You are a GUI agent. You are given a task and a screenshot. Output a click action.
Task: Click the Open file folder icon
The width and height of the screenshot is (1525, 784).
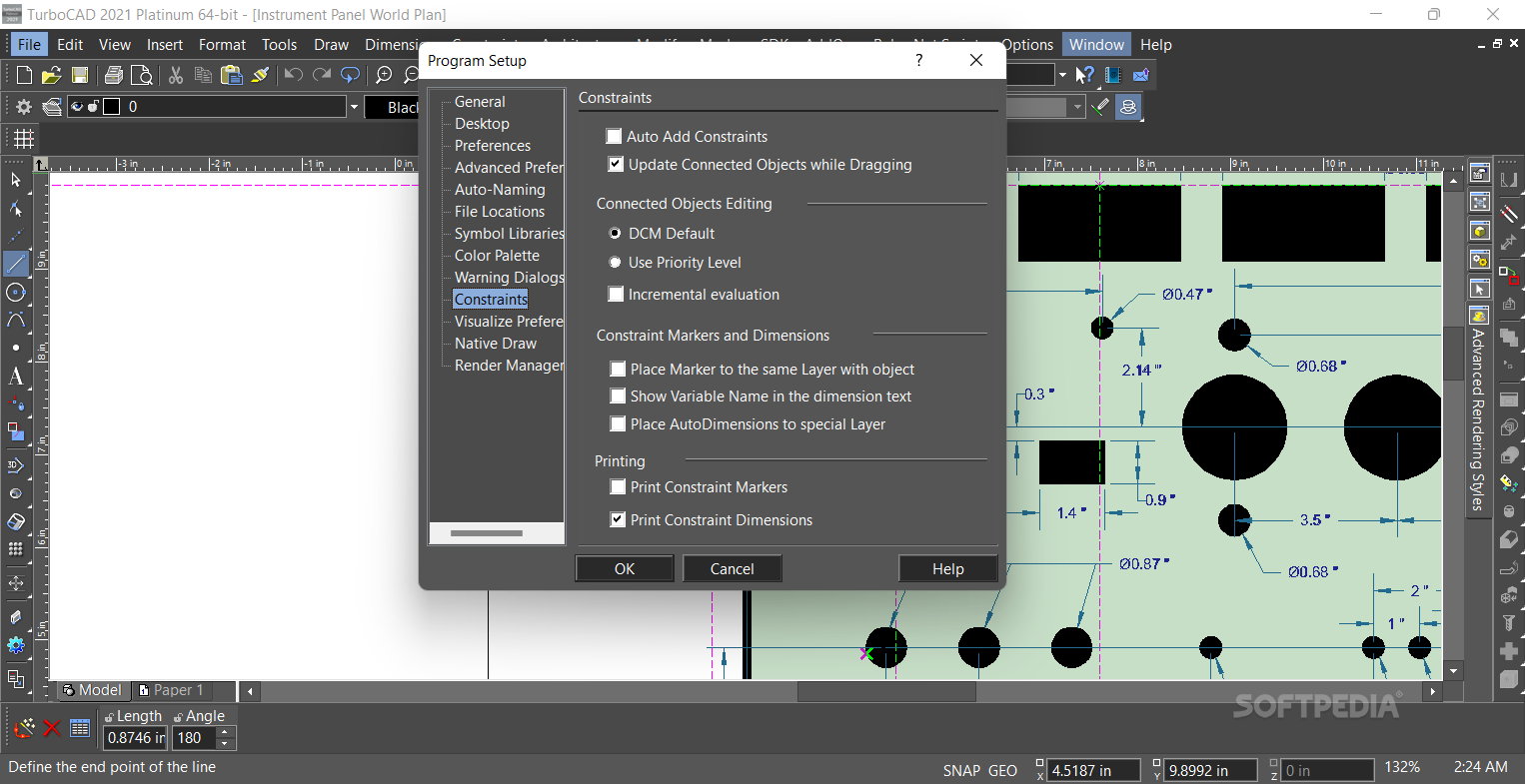[52, 75]
